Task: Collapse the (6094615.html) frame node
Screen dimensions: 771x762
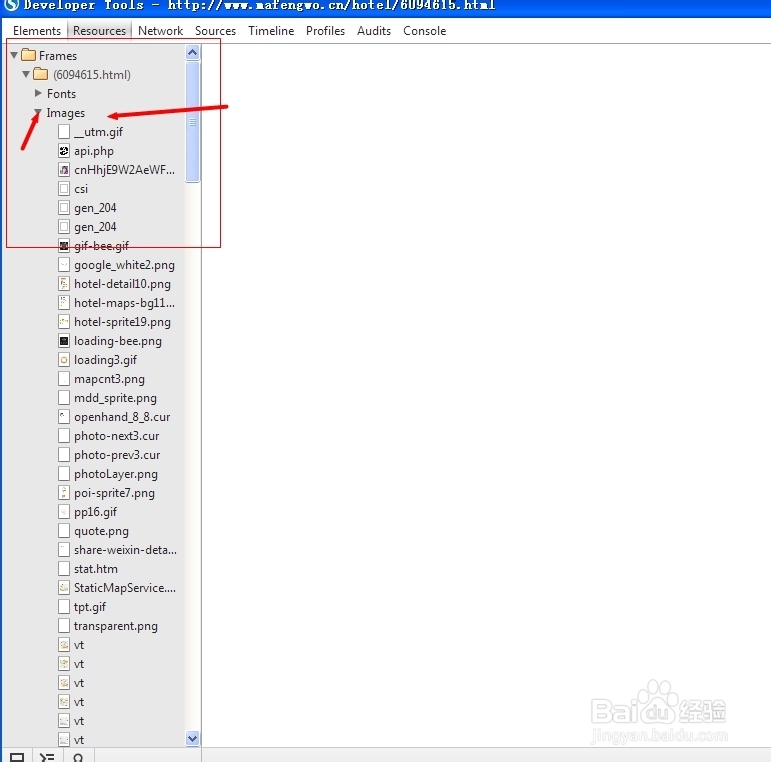Action: tap(26, 74)
